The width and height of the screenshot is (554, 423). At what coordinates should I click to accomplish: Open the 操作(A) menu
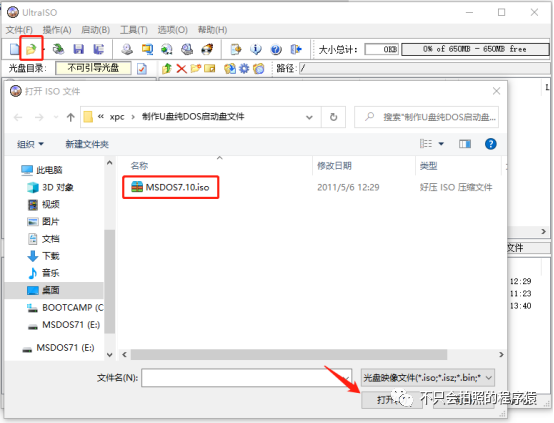(57, 30)
